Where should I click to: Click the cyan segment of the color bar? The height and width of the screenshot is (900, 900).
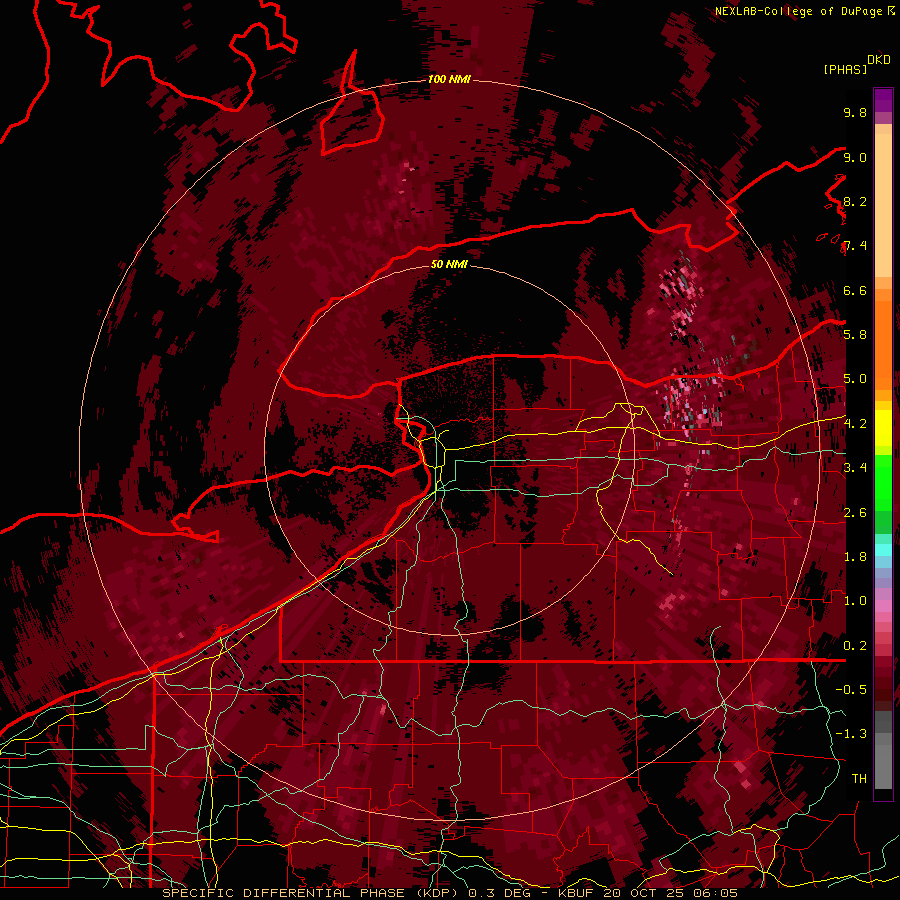click(x=883, y=550)
